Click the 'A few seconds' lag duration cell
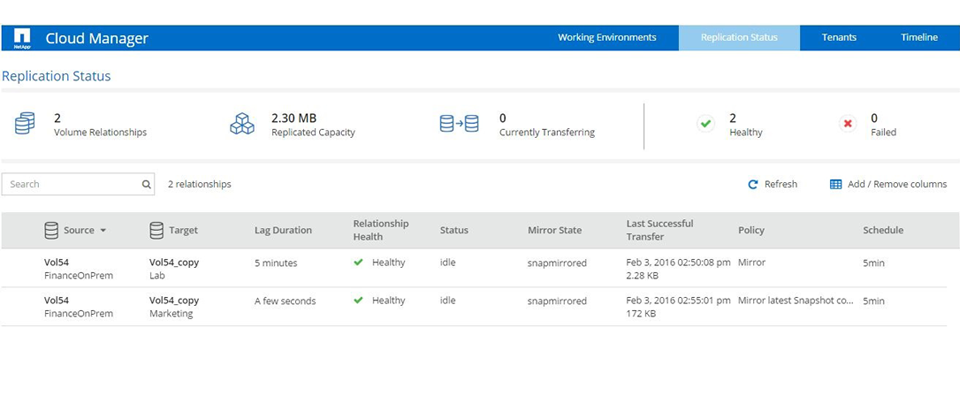960x420 pixels. [285, 301]
